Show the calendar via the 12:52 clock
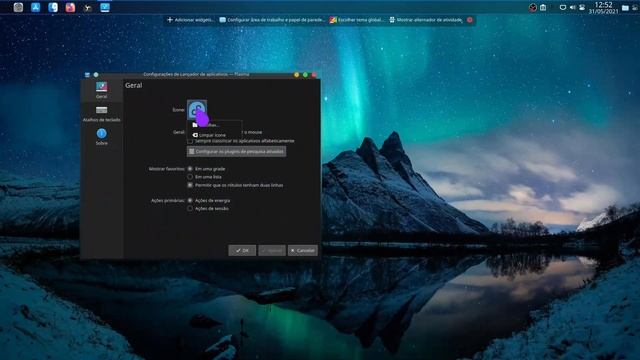This screenshot has height=360, width=640. point(603,7)
